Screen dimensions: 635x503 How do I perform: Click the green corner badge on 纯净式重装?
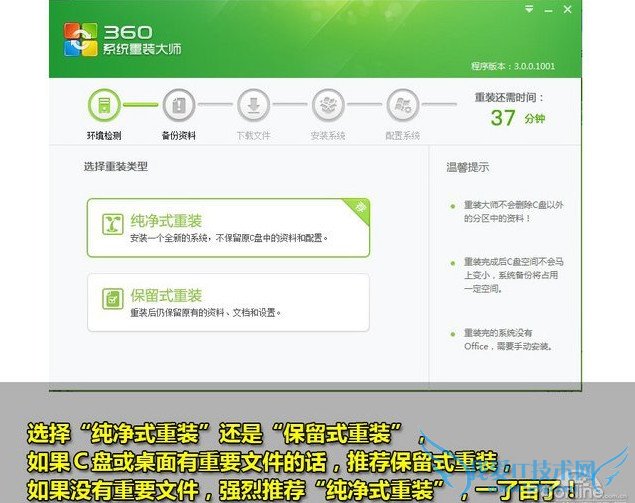pos(358,209)
